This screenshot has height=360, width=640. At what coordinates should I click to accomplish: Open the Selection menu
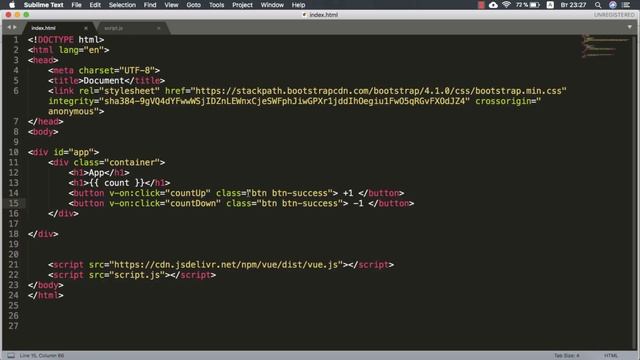point(122,5)
